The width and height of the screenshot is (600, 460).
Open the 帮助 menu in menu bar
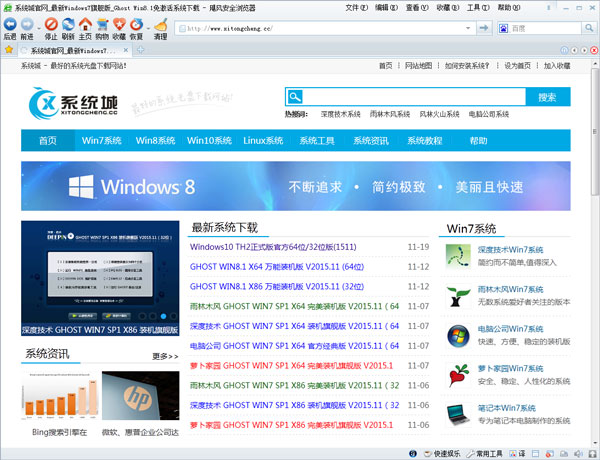tap(509, 8)
